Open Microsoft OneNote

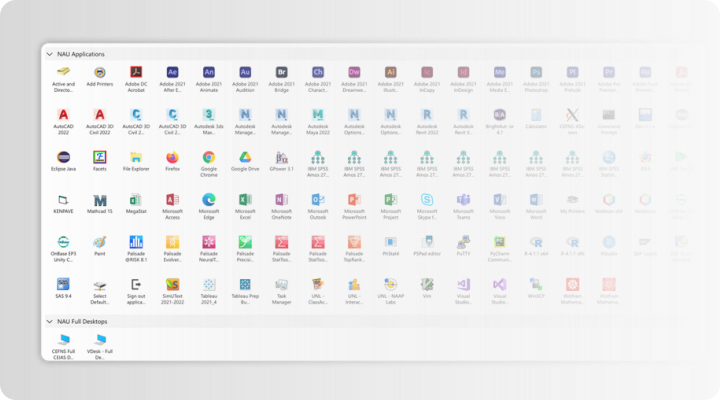pos(282,200)
